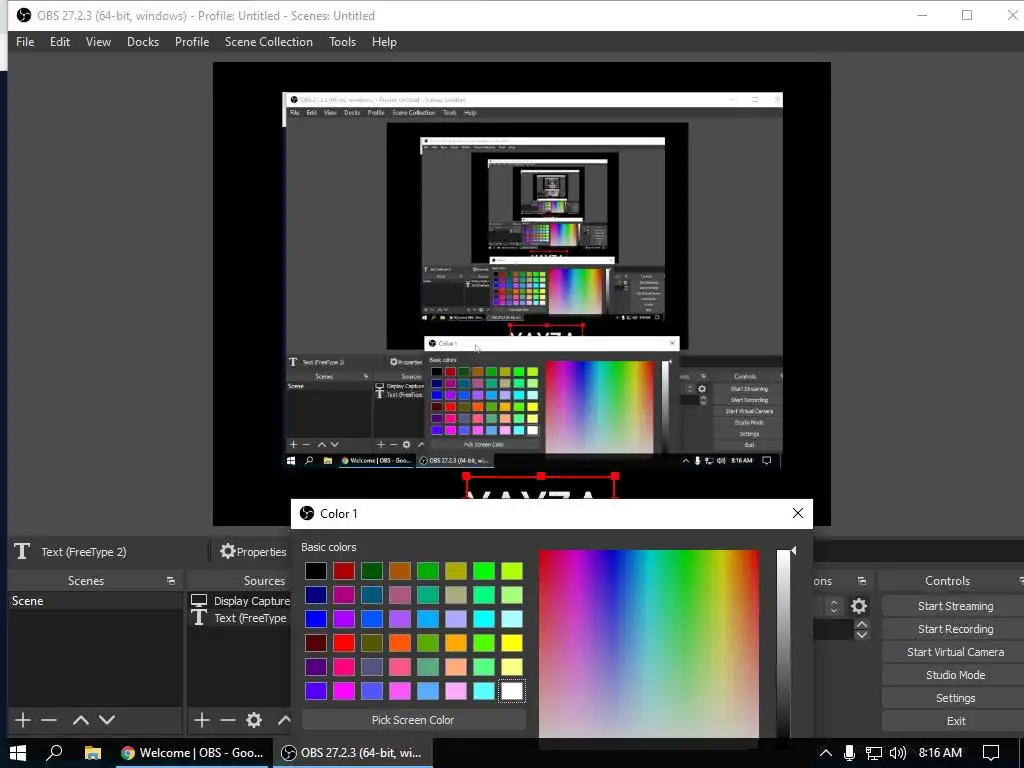Remove the selected source with the Sources minus icon
1024x768 pixels.
(228, 720)
